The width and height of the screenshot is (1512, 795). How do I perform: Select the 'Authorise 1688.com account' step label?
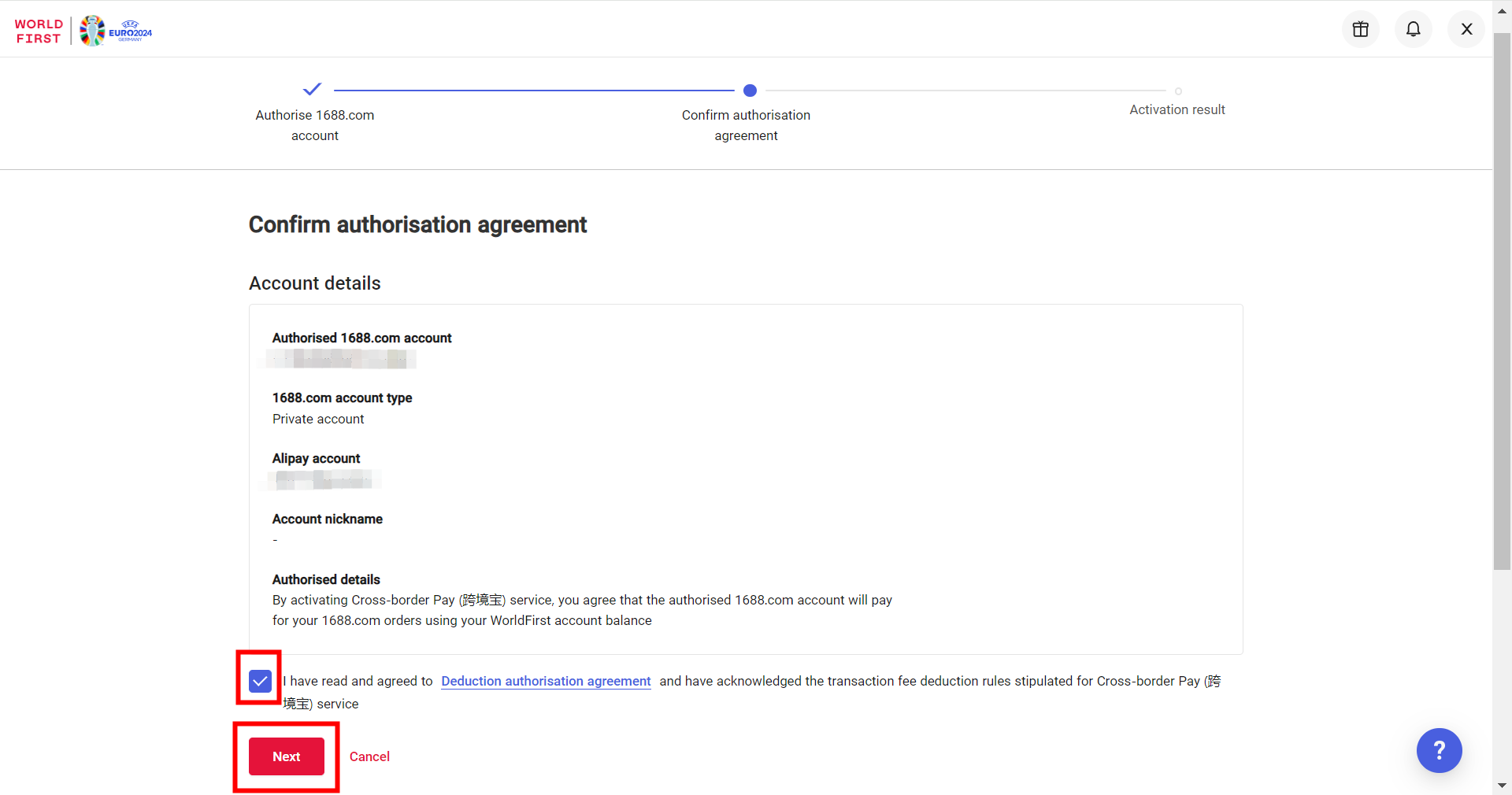315,125
